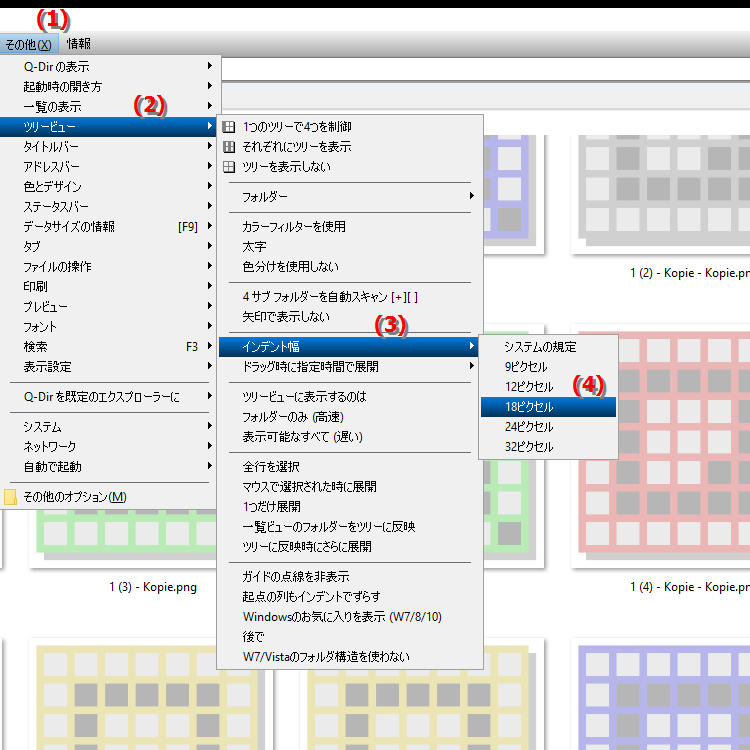Toggle ツリーに反映時にさらに展開

point(350,546)
